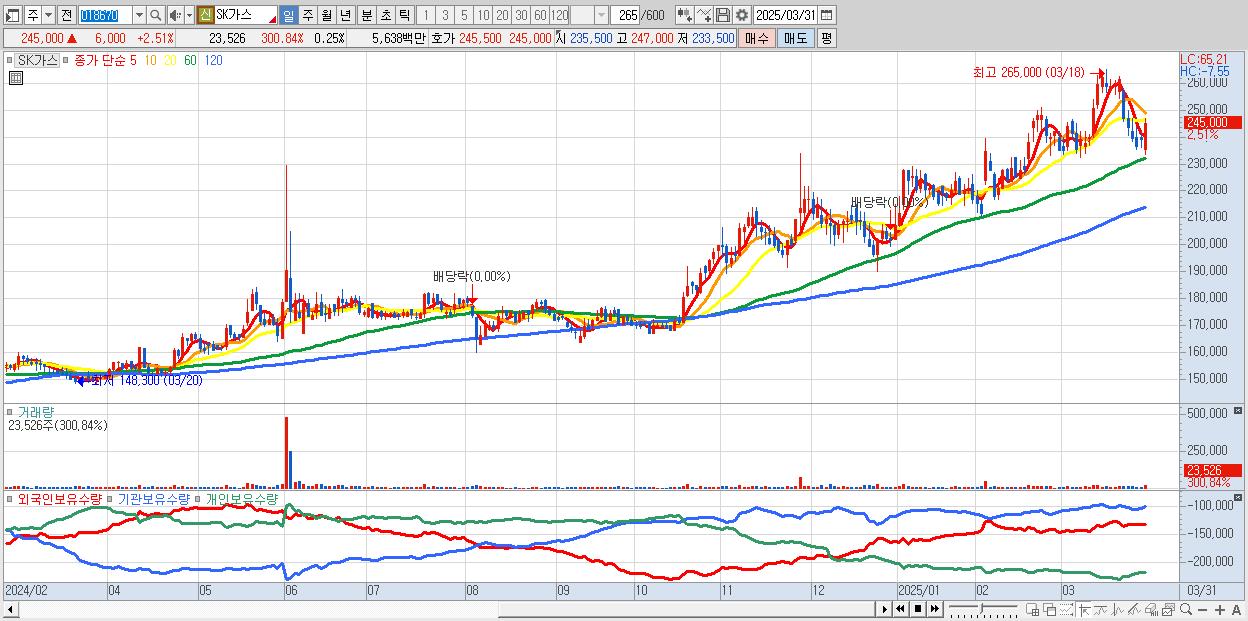Open chart settings gear icon
The image size is (1248, 621).
click(741, 15)
